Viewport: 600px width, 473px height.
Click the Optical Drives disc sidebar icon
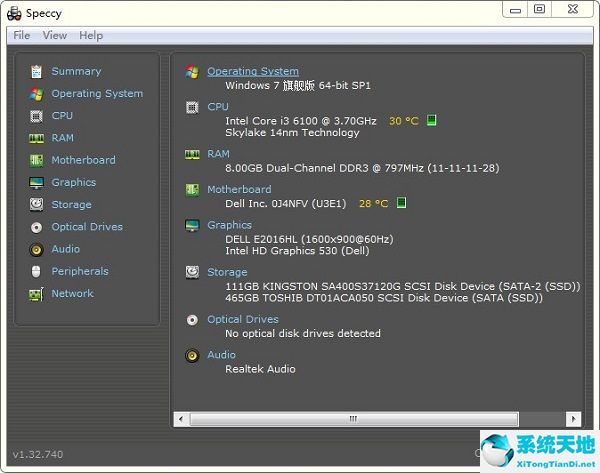pos(36,227)
